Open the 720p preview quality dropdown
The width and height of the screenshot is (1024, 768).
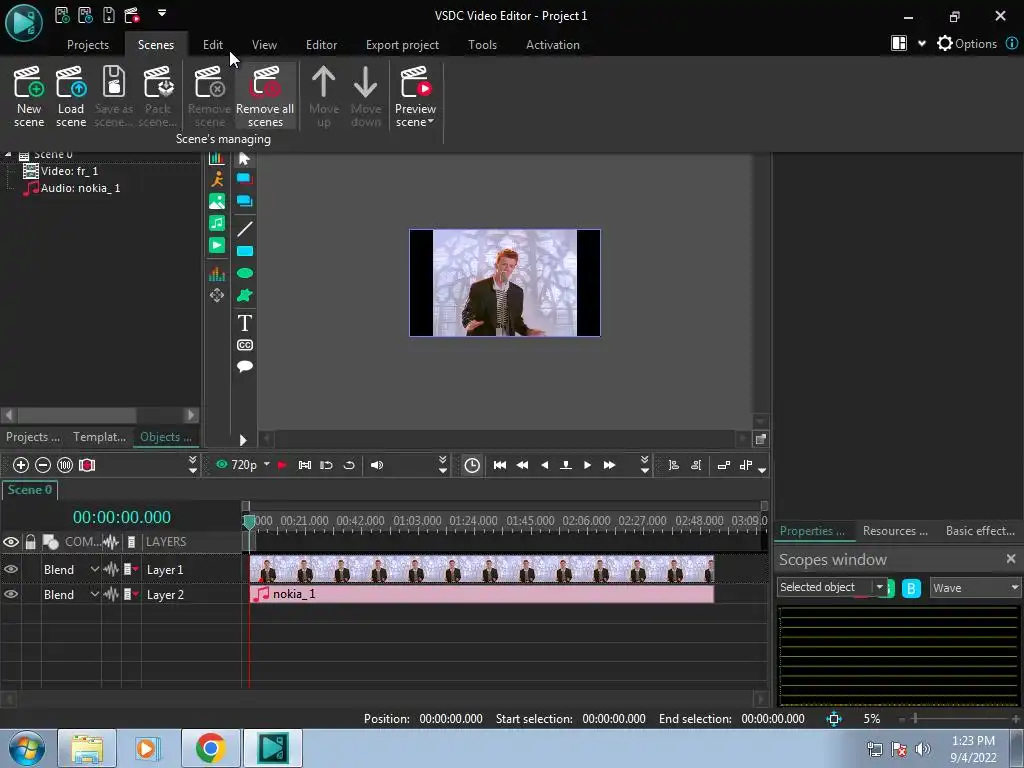coord(266,464)
